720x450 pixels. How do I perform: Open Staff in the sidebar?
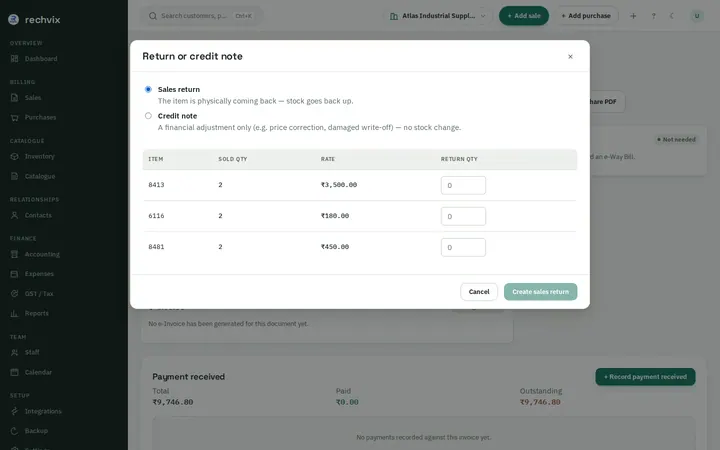point(32,353)
